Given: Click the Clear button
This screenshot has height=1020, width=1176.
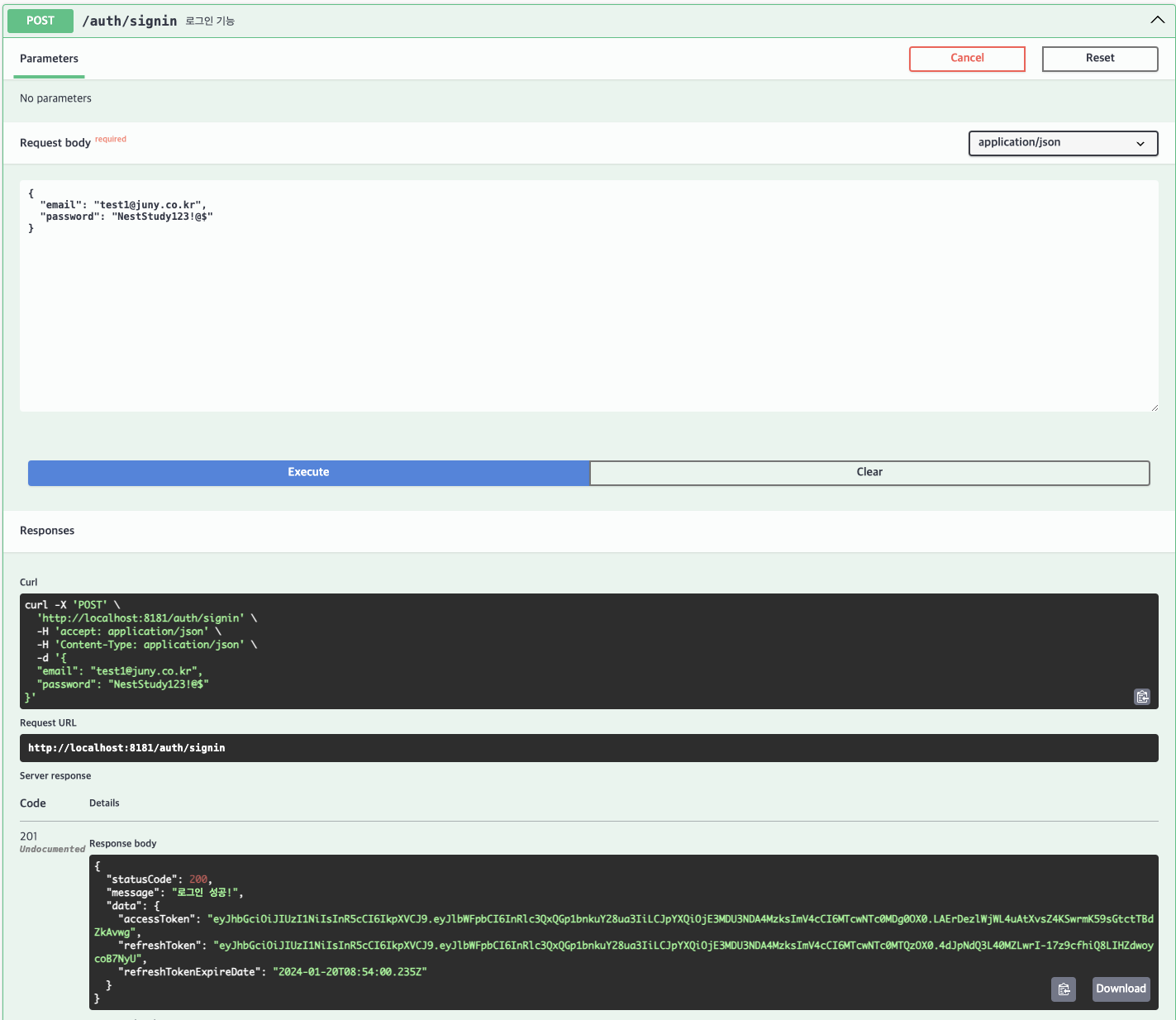Looking at the screenshot, I should pyautogui.click(x=869, y=473).
